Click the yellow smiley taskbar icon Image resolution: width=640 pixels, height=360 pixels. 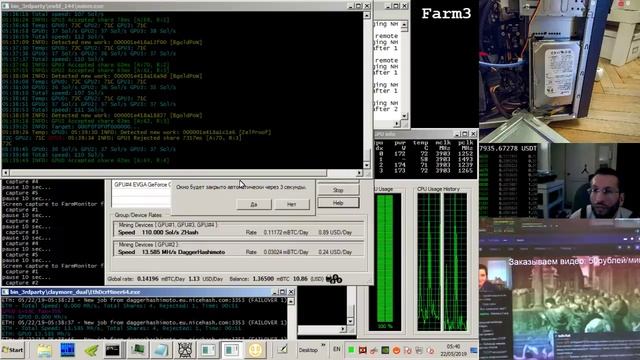(256, 350)
